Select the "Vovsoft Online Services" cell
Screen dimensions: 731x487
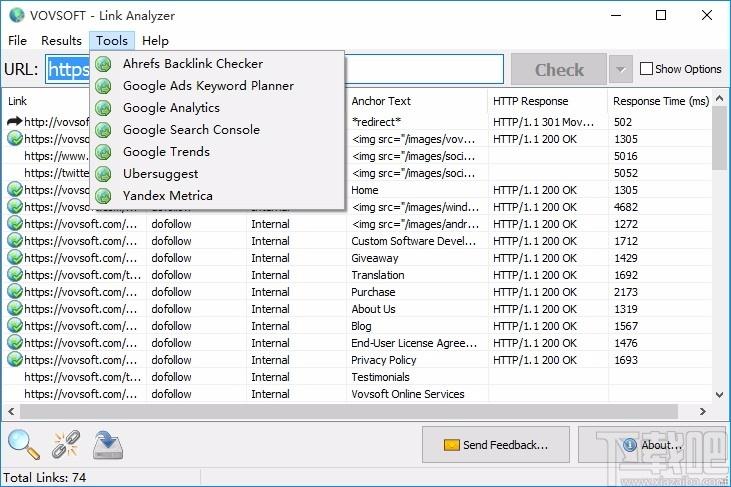coord(408,394)
